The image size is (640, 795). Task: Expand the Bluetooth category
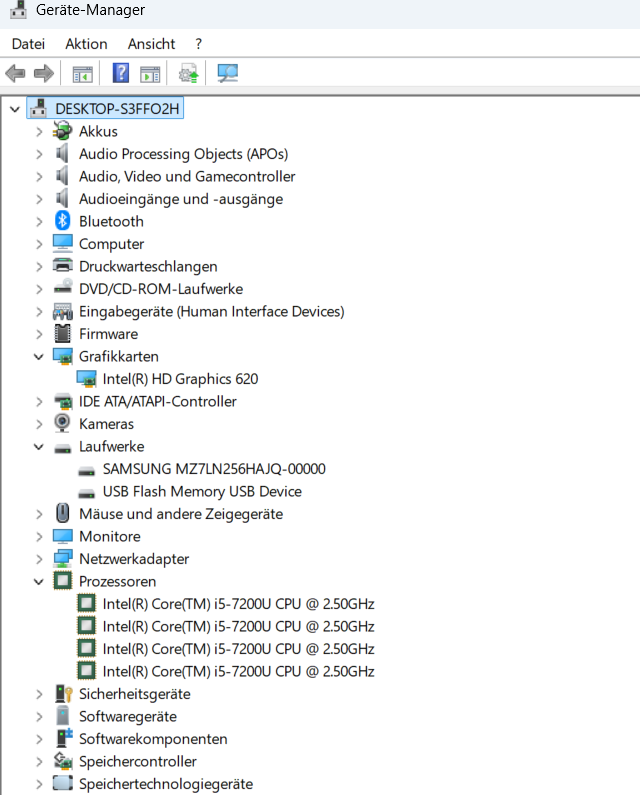(39, 222)
